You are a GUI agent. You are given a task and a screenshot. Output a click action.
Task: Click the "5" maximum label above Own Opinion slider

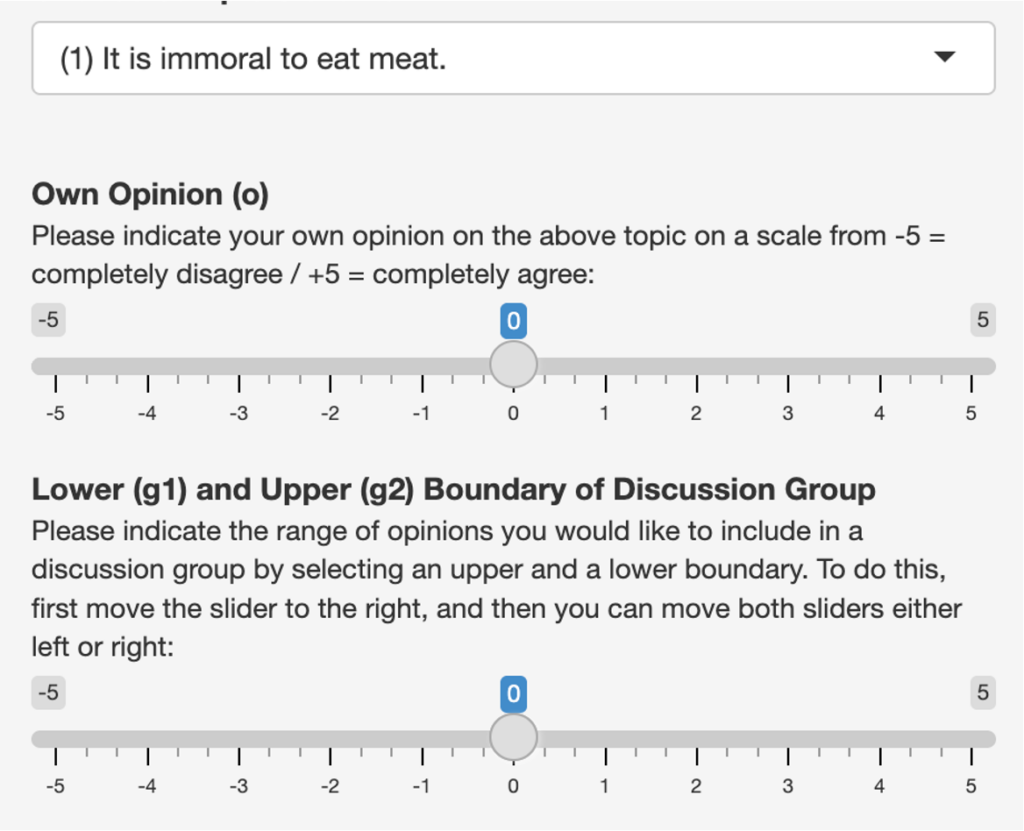click(982, 320)
